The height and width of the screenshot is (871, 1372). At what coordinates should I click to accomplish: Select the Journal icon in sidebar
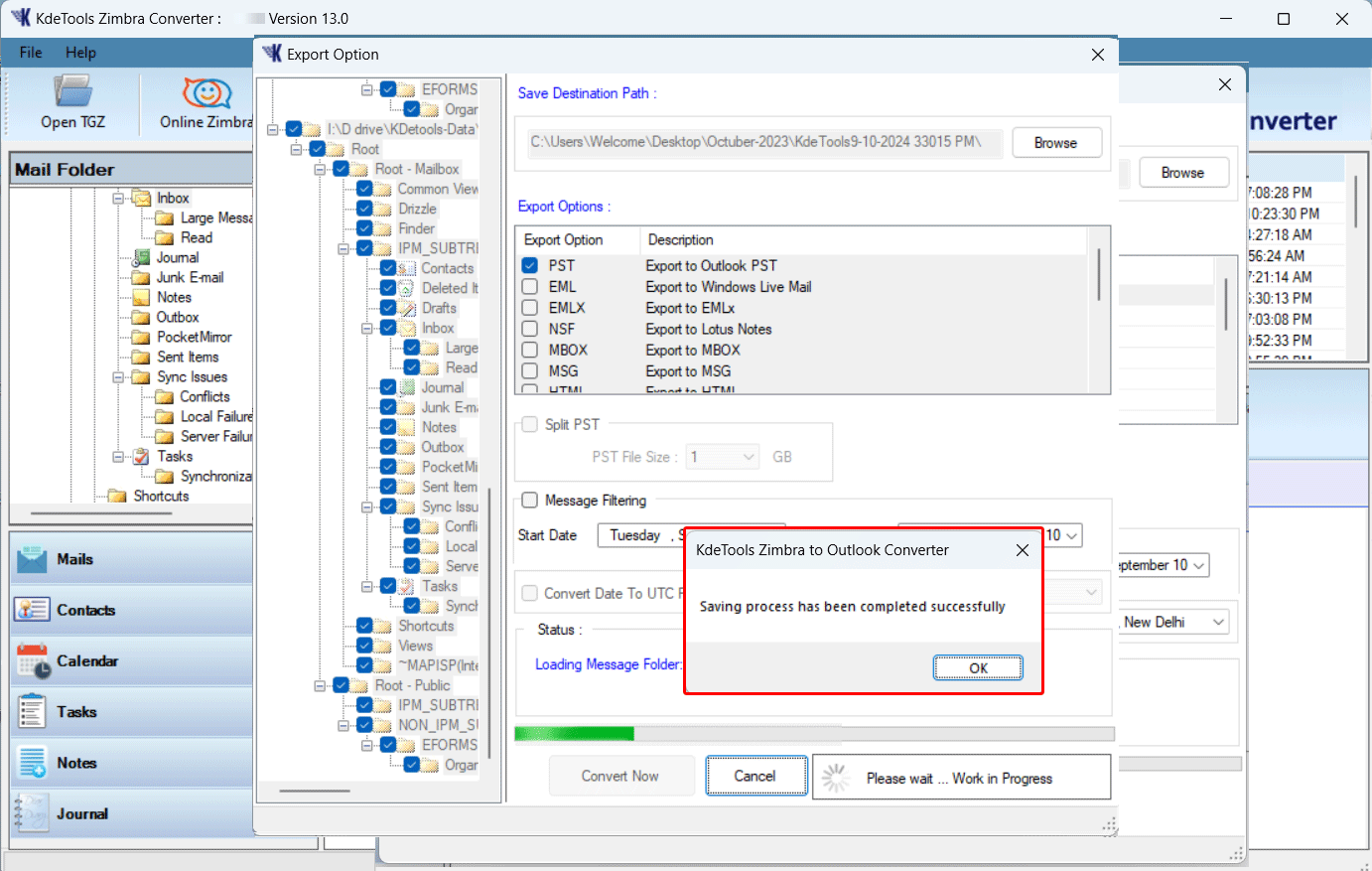pyautogui.click(x=34, y=812)
